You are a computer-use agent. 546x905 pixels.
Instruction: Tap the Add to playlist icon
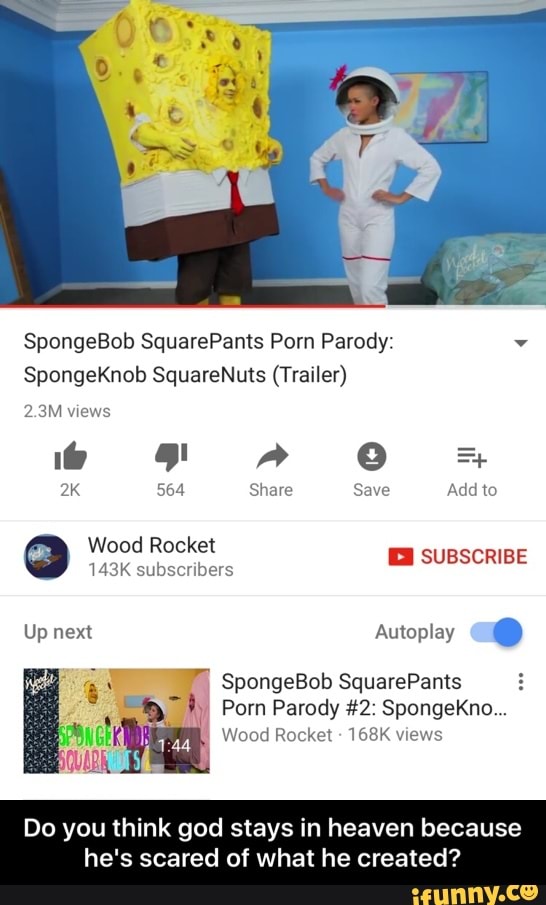[x=472, y=457]
